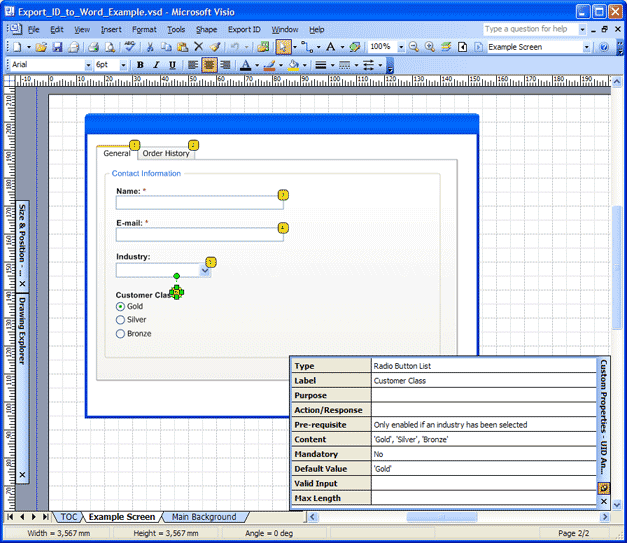Click the Shapes window icon in toolbar

(x=263, y=47)
